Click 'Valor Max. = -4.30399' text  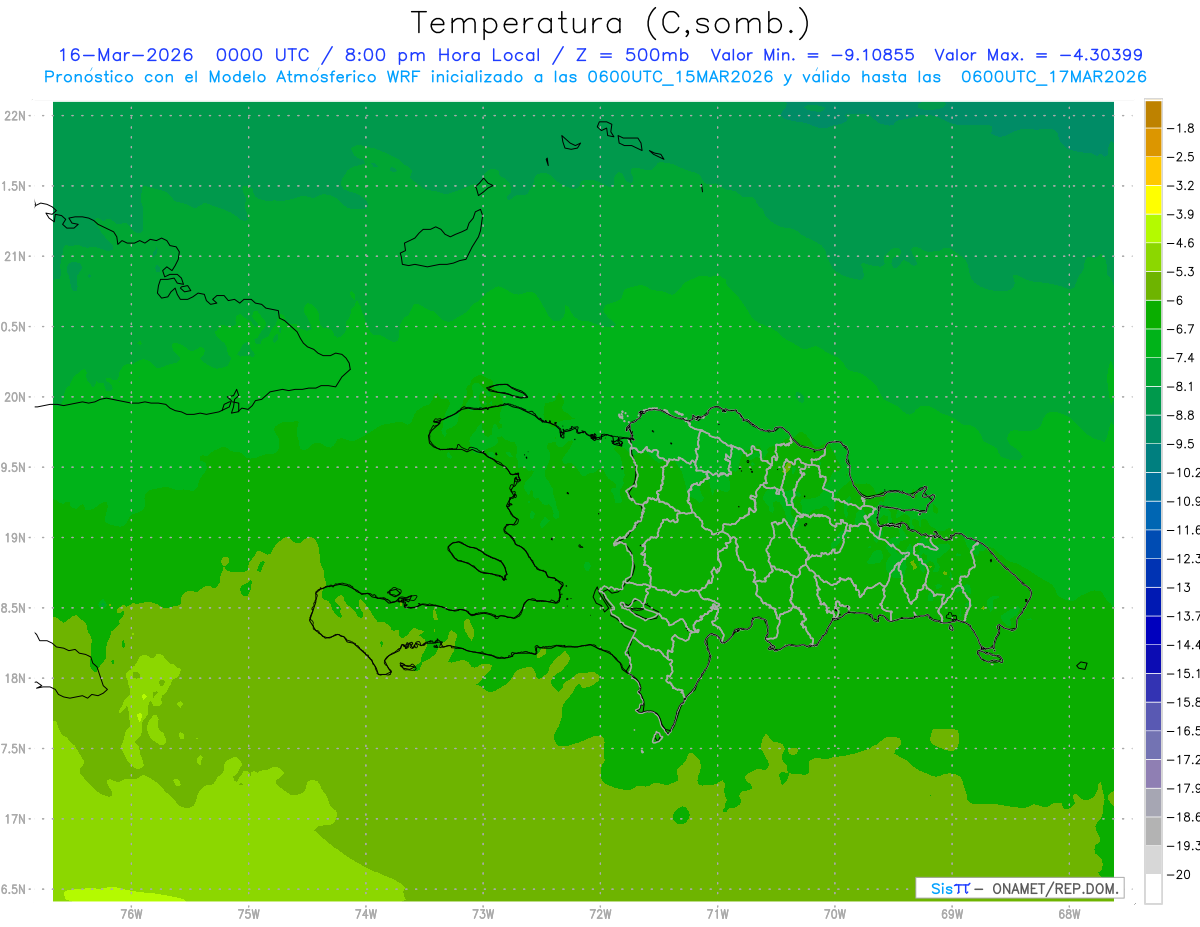[1038, 55]
